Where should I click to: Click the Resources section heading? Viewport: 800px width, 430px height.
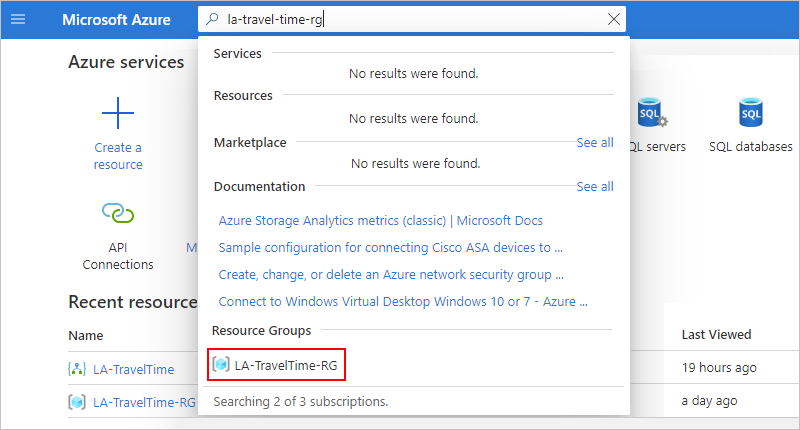243,95
